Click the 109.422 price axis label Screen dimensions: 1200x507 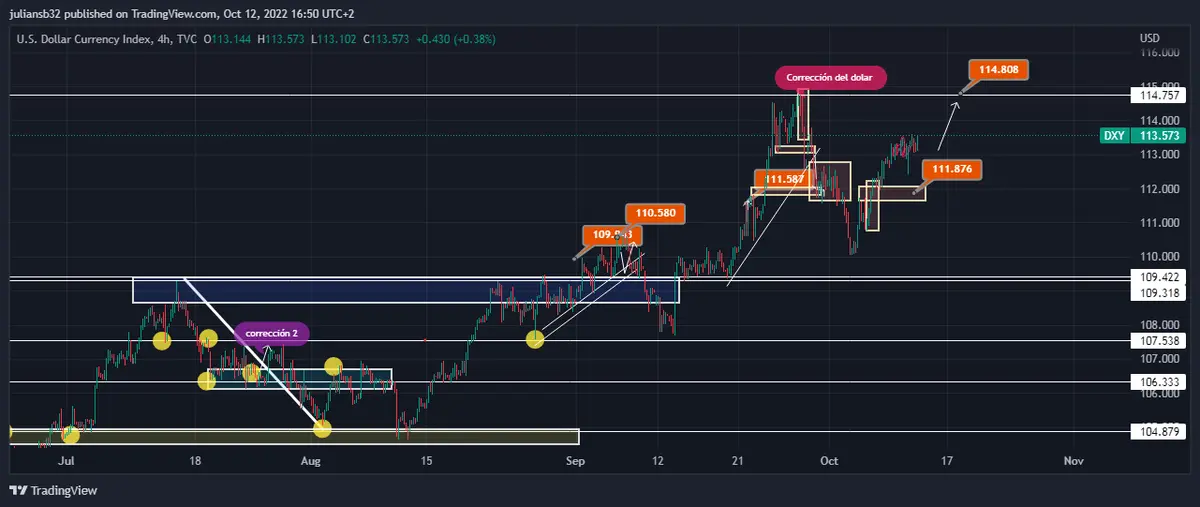(x=1161, y=277)
